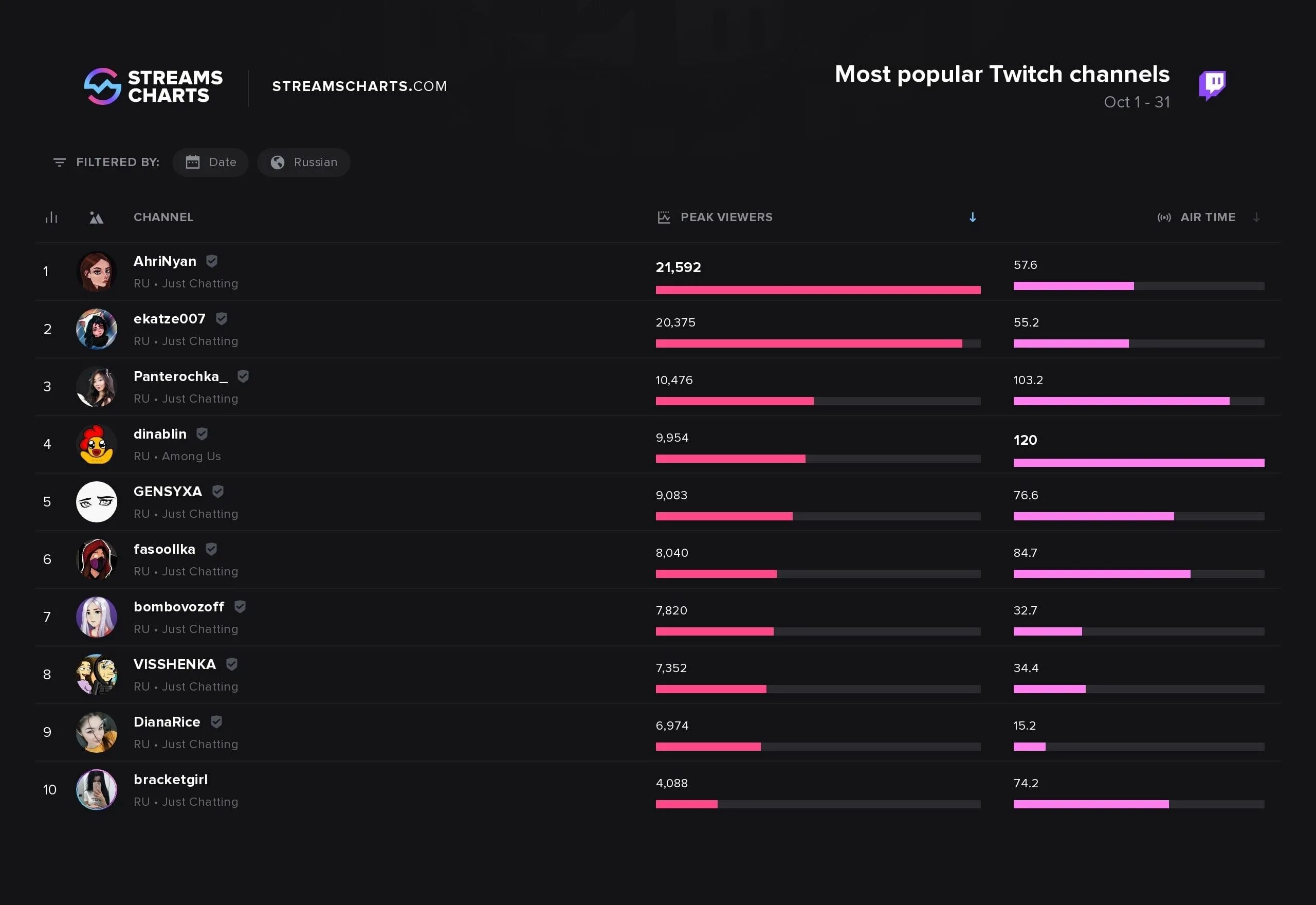Select the Channel column header
This screenshot has width=1316, height=905.
click(163, 217)
